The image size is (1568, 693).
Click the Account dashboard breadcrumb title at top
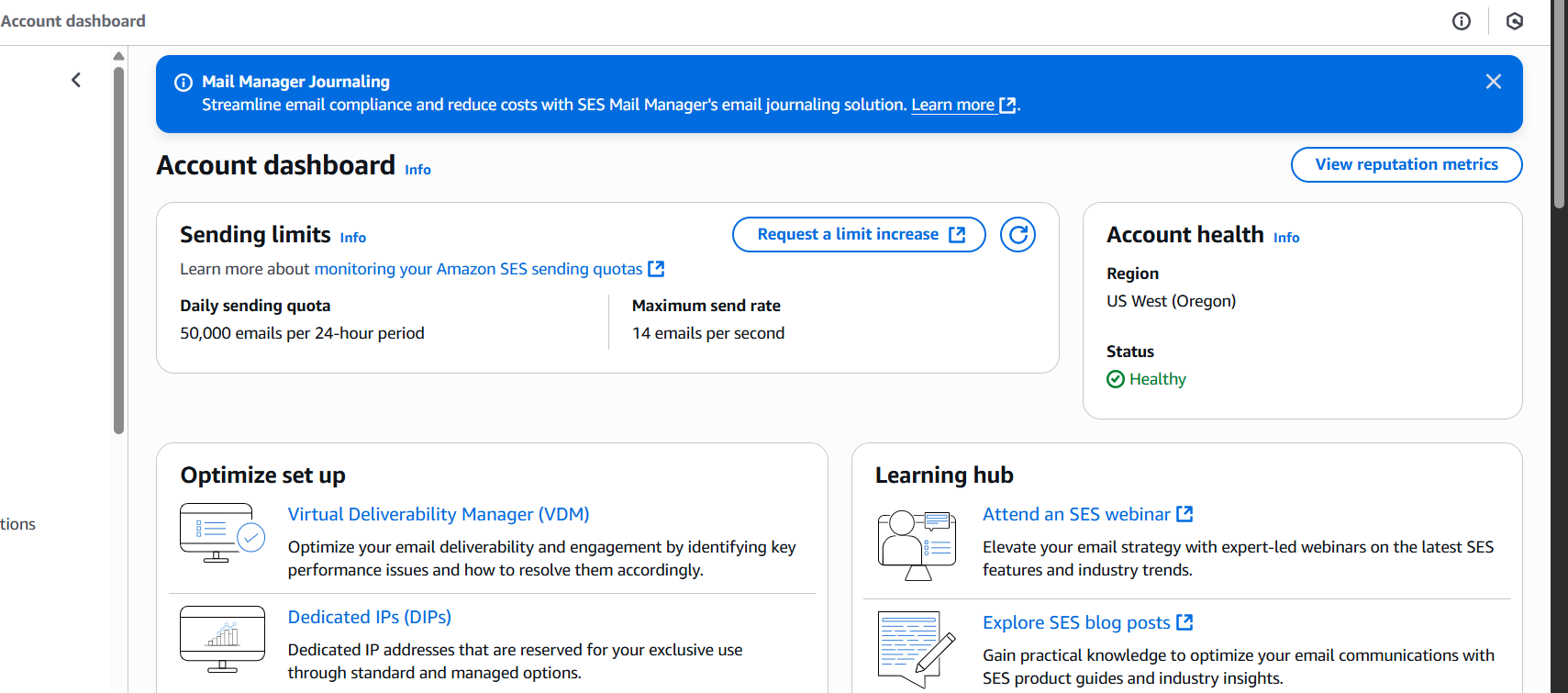coord(72,21)
